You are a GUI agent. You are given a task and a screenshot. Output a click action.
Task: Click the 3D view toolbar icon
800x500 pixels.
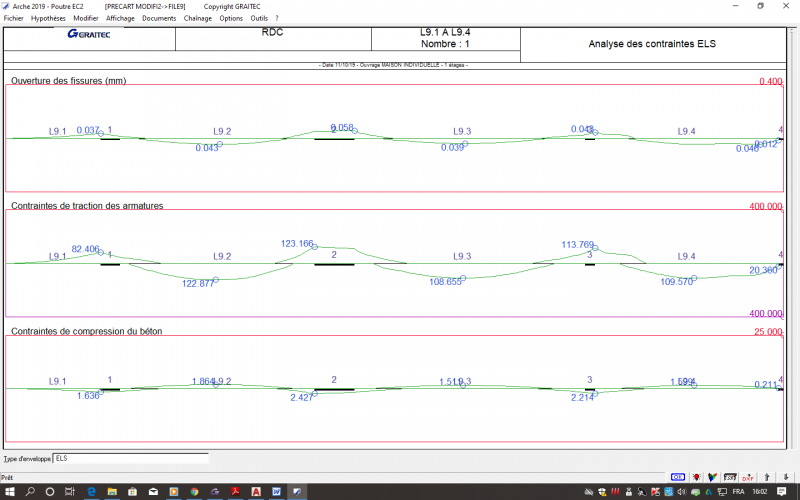click(730, 477)
